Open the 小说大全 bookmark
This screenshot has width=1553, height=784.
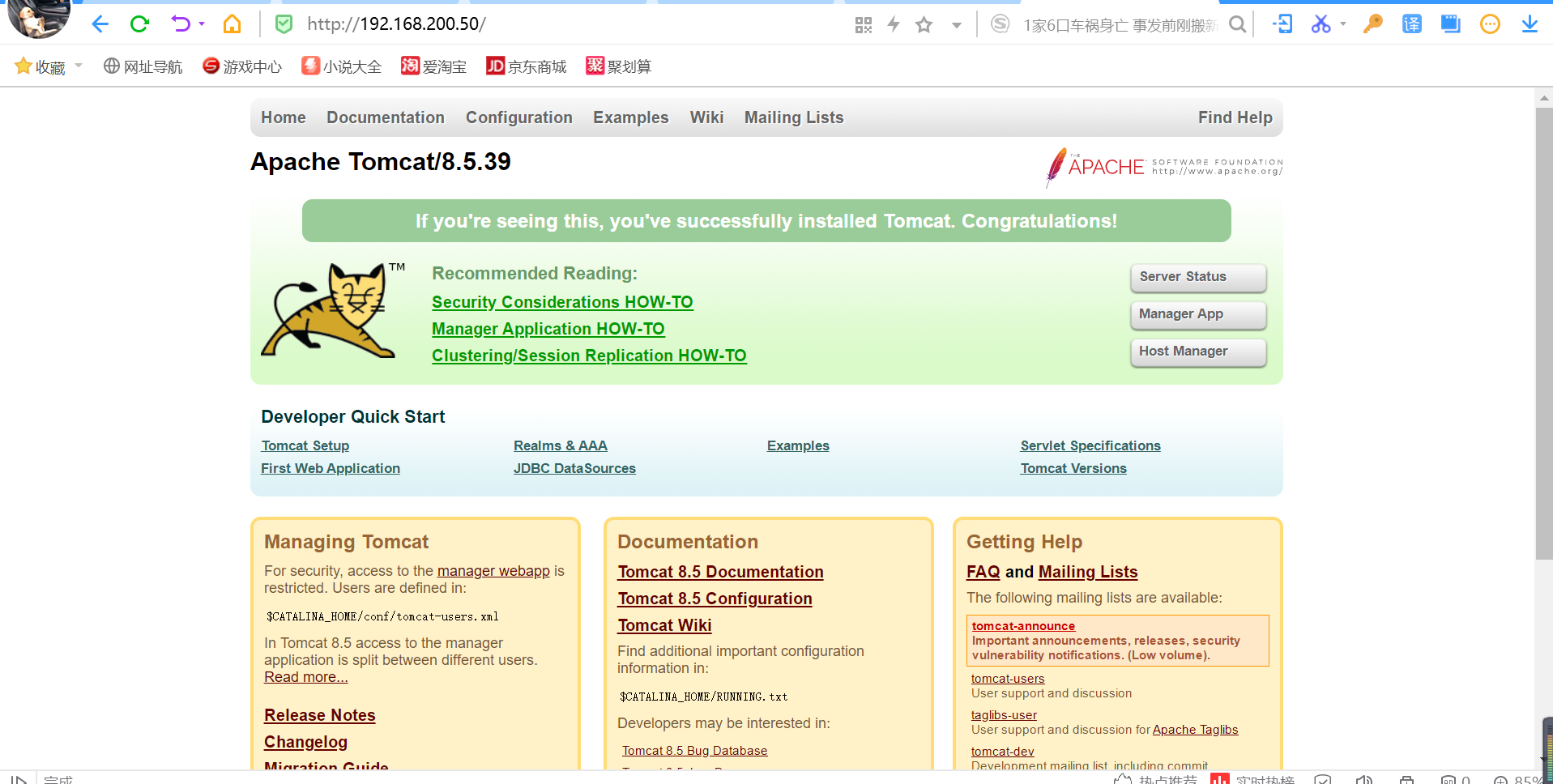click(x=341, y=66)
